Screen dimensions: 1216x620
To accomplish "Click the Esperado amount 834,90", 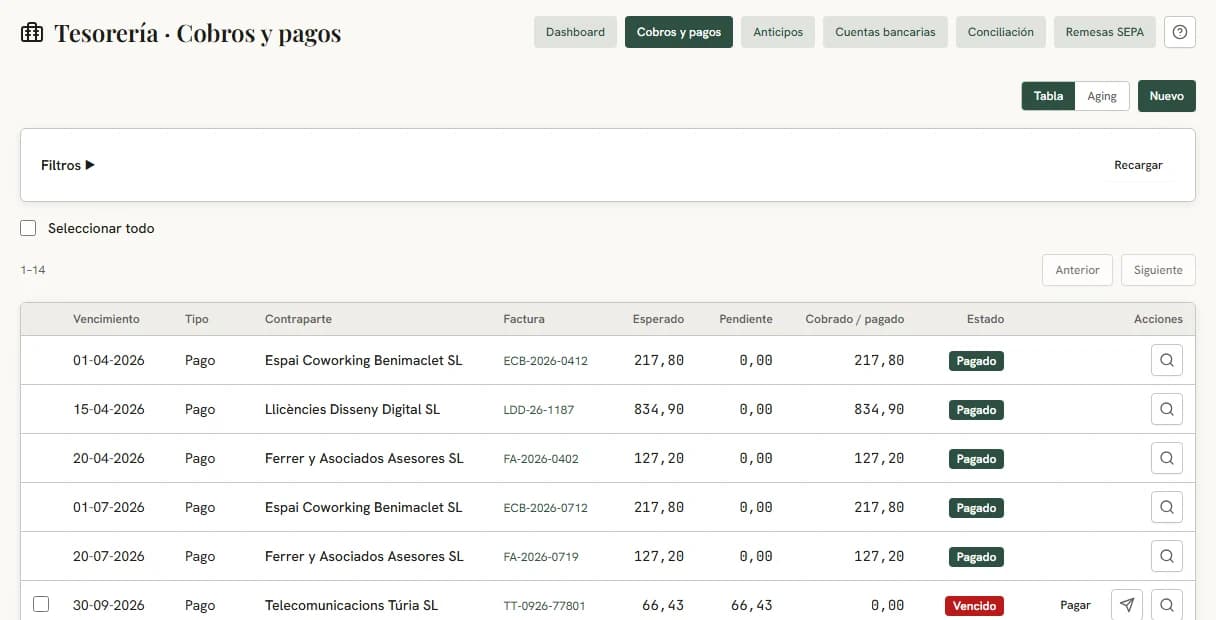I will coord(659,409).
